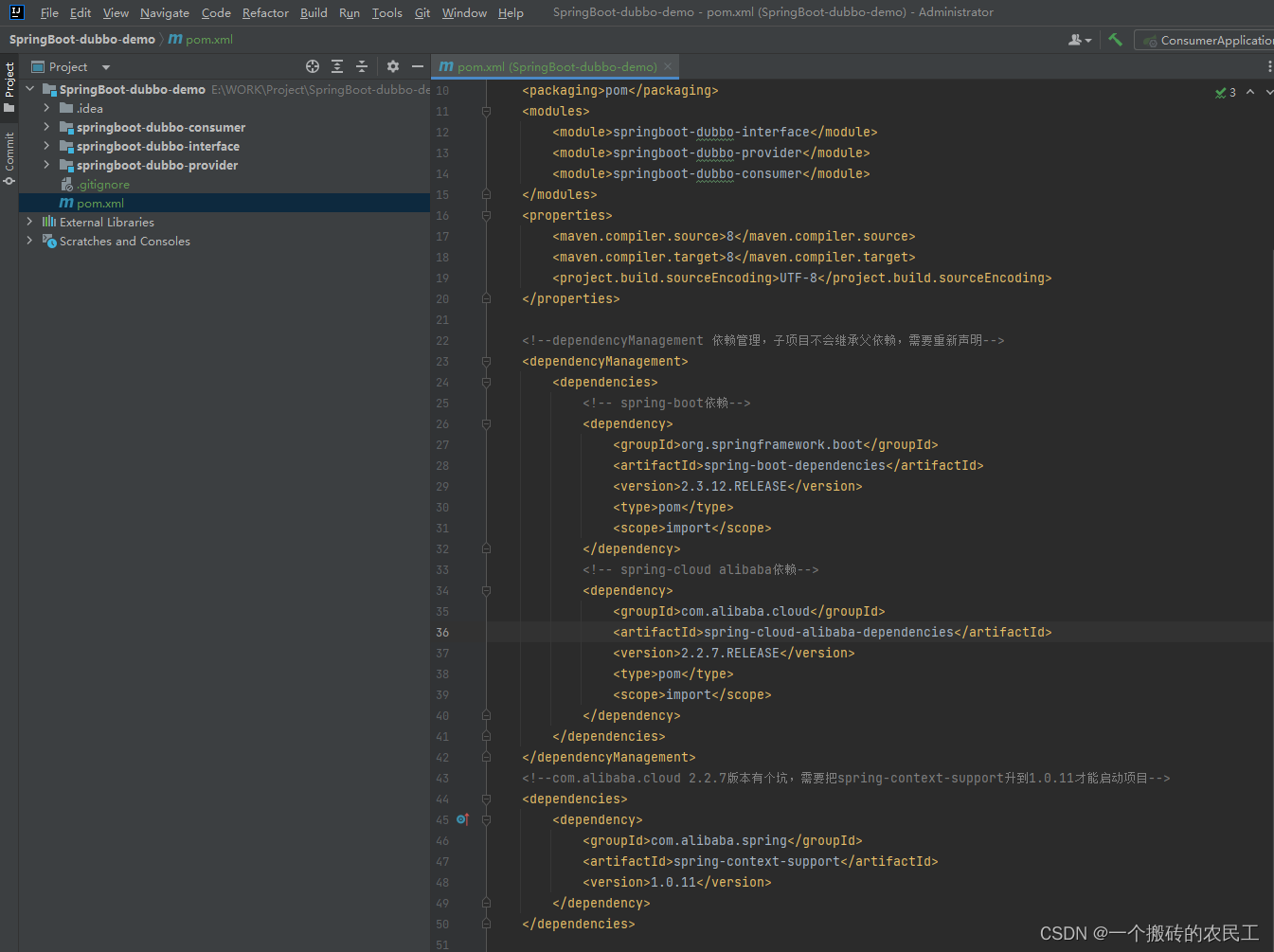Toggle the Project tool window side tab

tap(9, 87)
